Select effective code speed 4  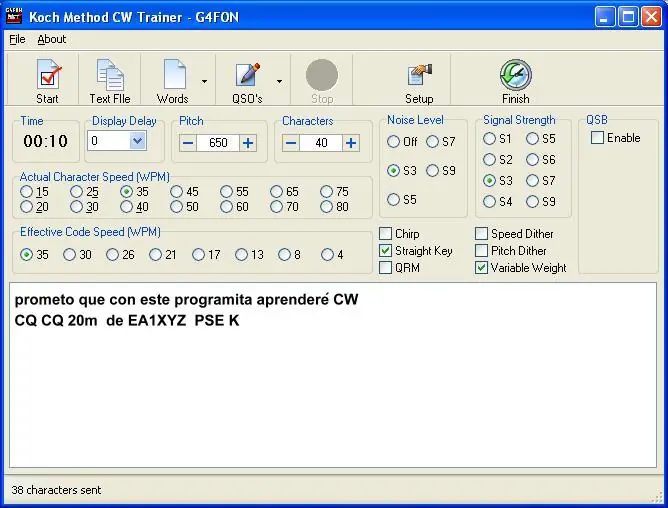327,255
